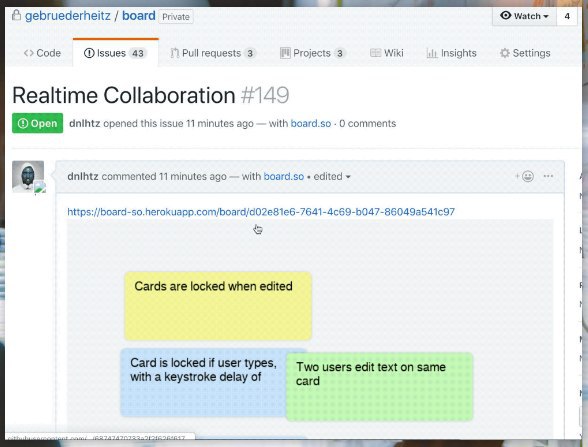Click the gebruederheitz owner link
Image resolution: width=588 pixels, height=447 pixels.
click(68, 16)
